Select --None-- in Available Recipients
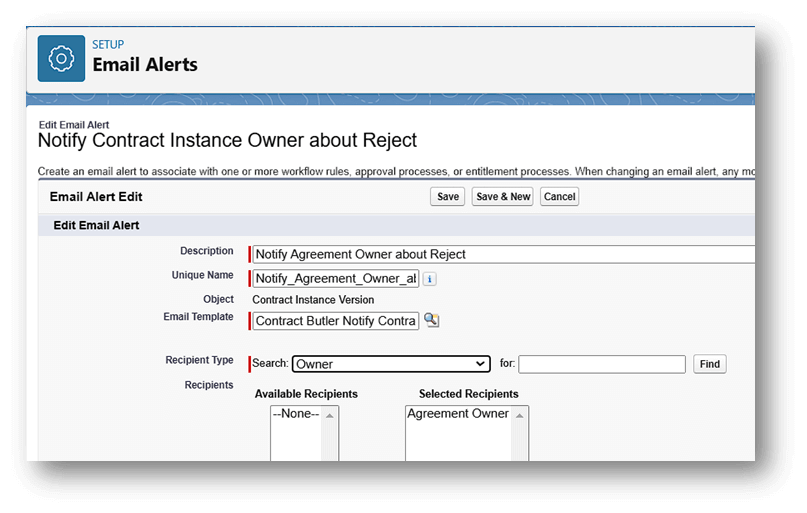 [296, 414]
